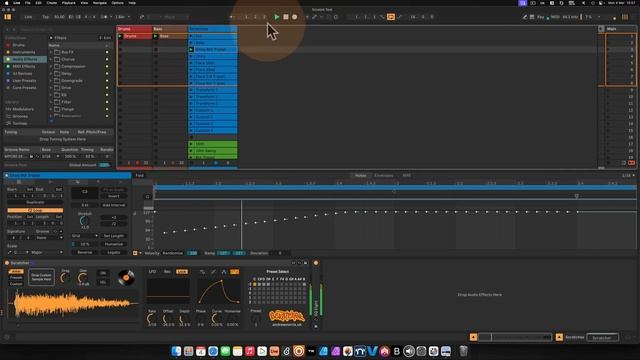Click the Humanize button in pitch tools
Viewport: 640px width, 360px height.
(113, 244)
